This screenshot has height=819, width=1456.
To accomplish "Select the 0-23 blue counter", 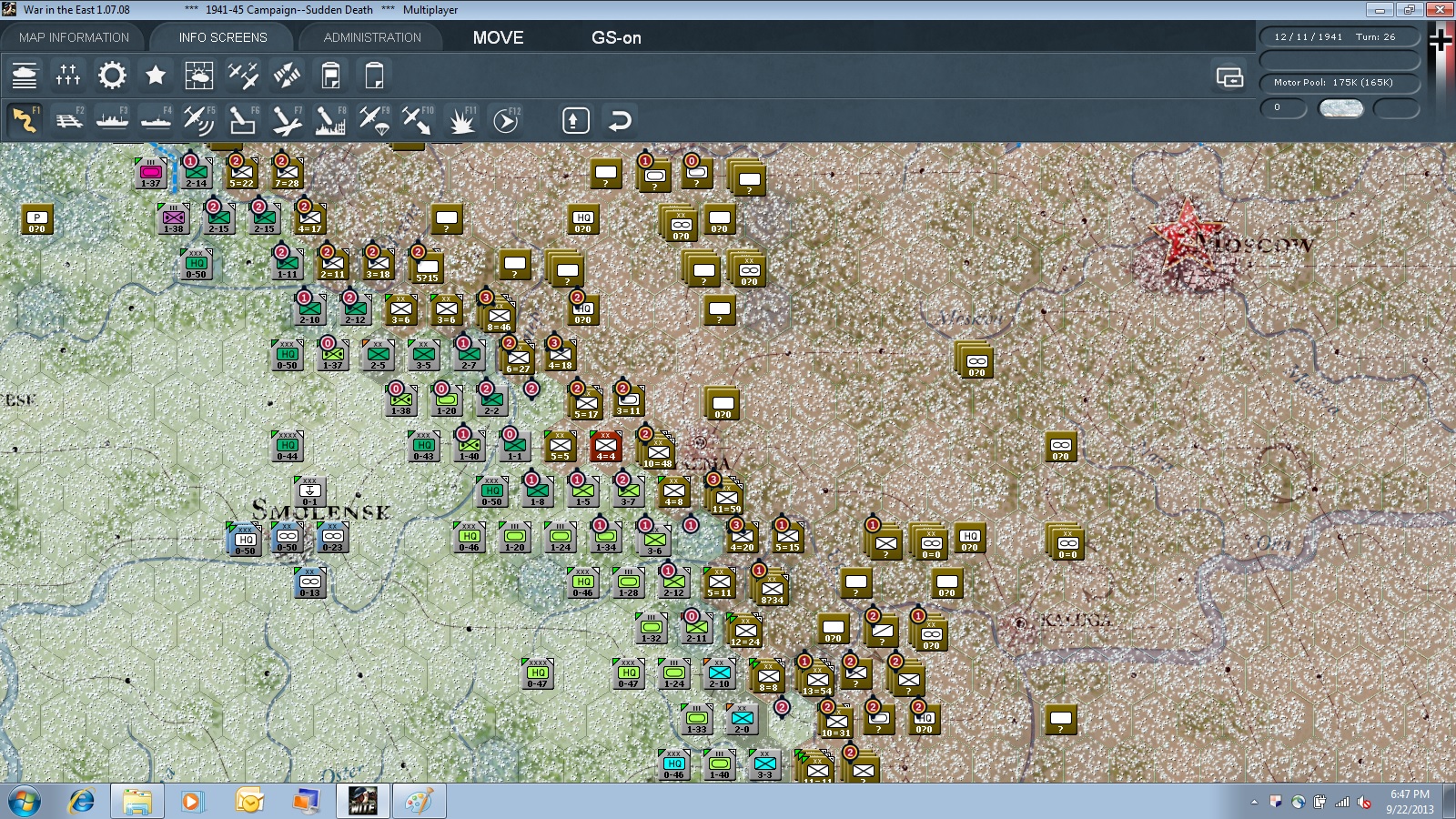I will coord(333,538).
